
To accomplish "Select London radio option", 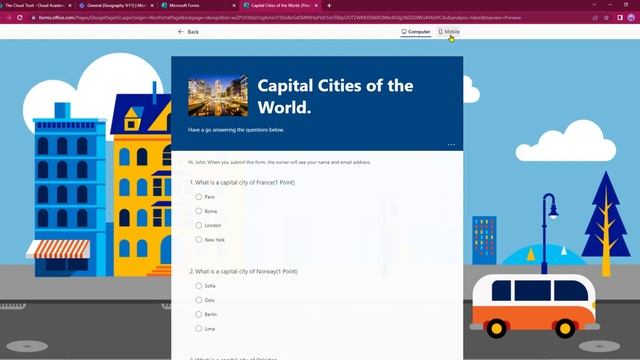I will coord(199,225).
